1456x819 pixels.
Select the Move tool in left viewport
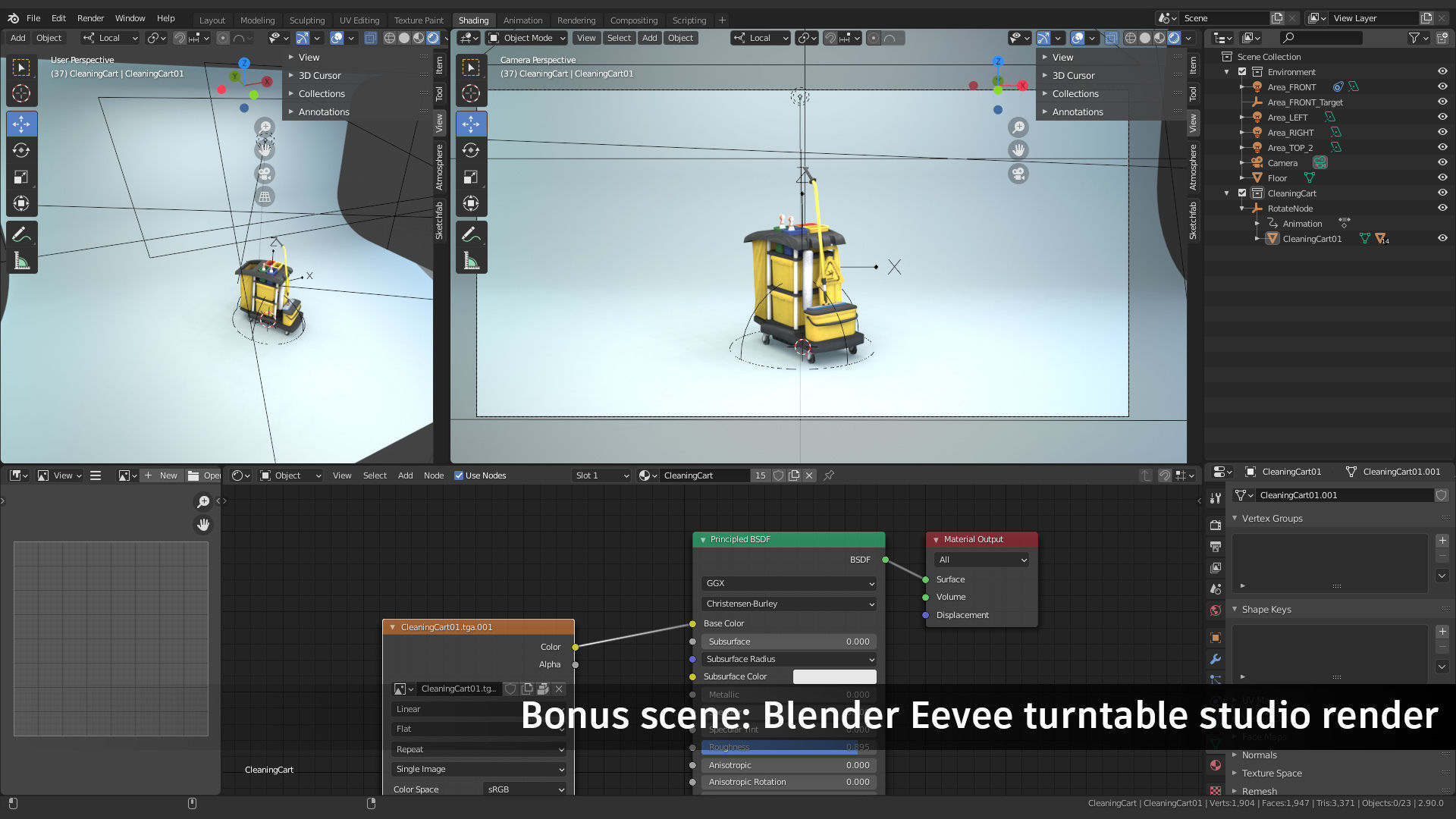(x=21, y=124)
